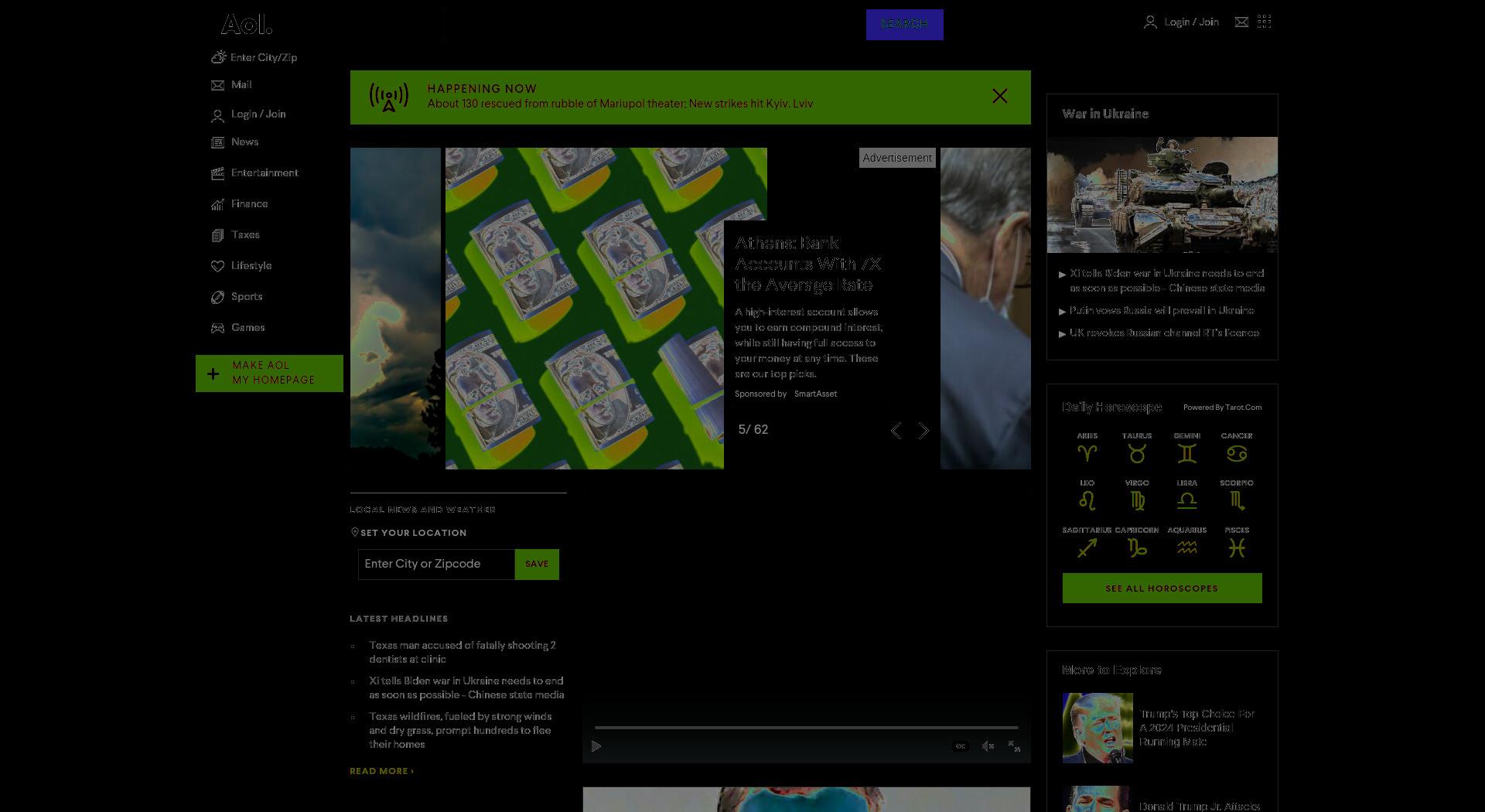Open Texas man accused of shooting headline

point(463,652)
